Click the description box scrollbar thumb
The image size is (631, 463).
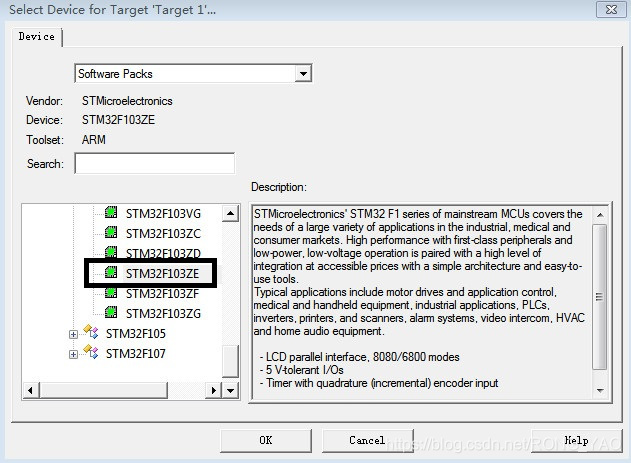click(x=600, y=296)
